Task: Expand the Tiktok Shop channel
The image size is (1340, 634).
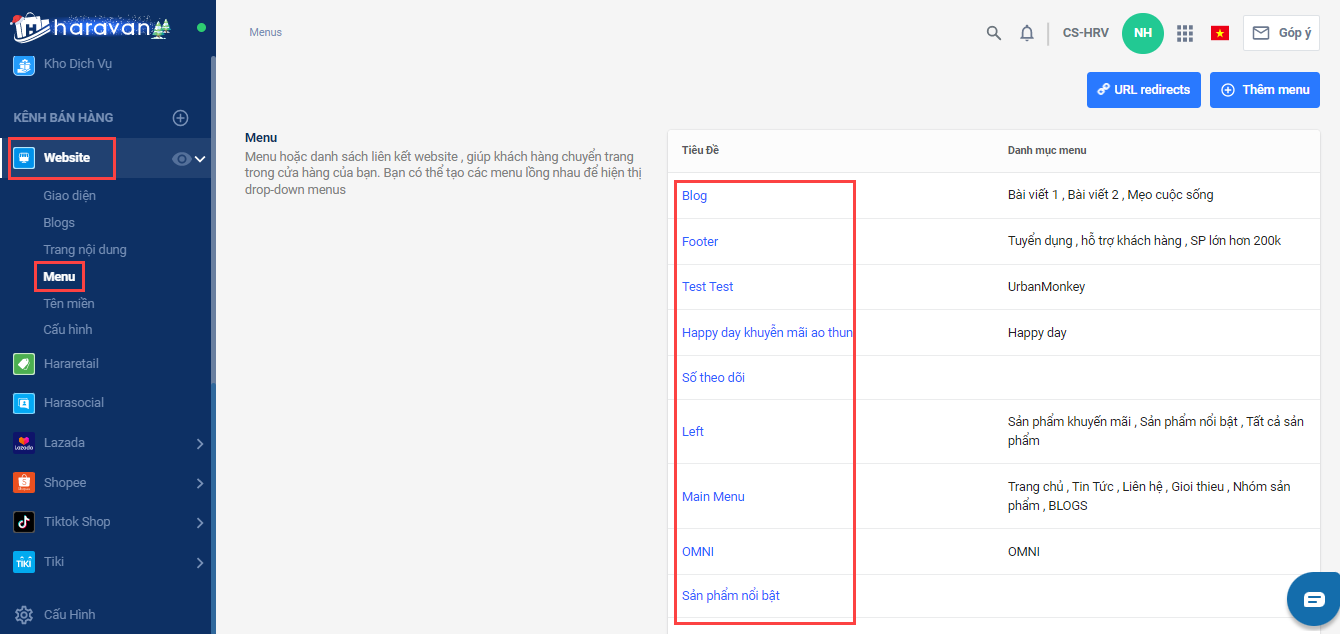Action: coord(200,522)
